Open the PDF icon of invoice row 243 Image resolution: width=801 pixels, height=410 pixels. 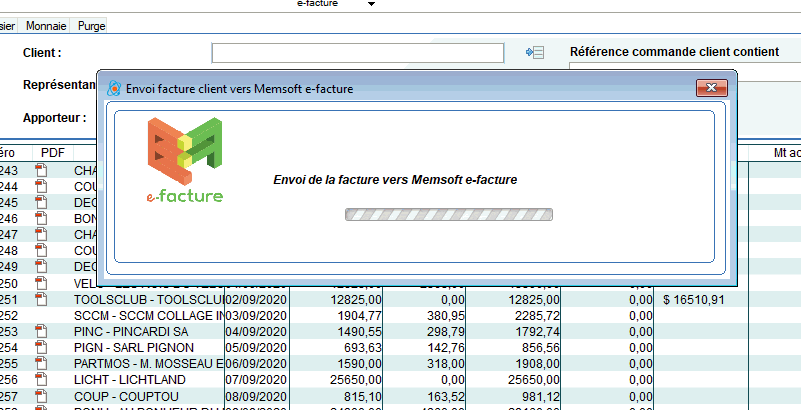click(x=41, y=170)
